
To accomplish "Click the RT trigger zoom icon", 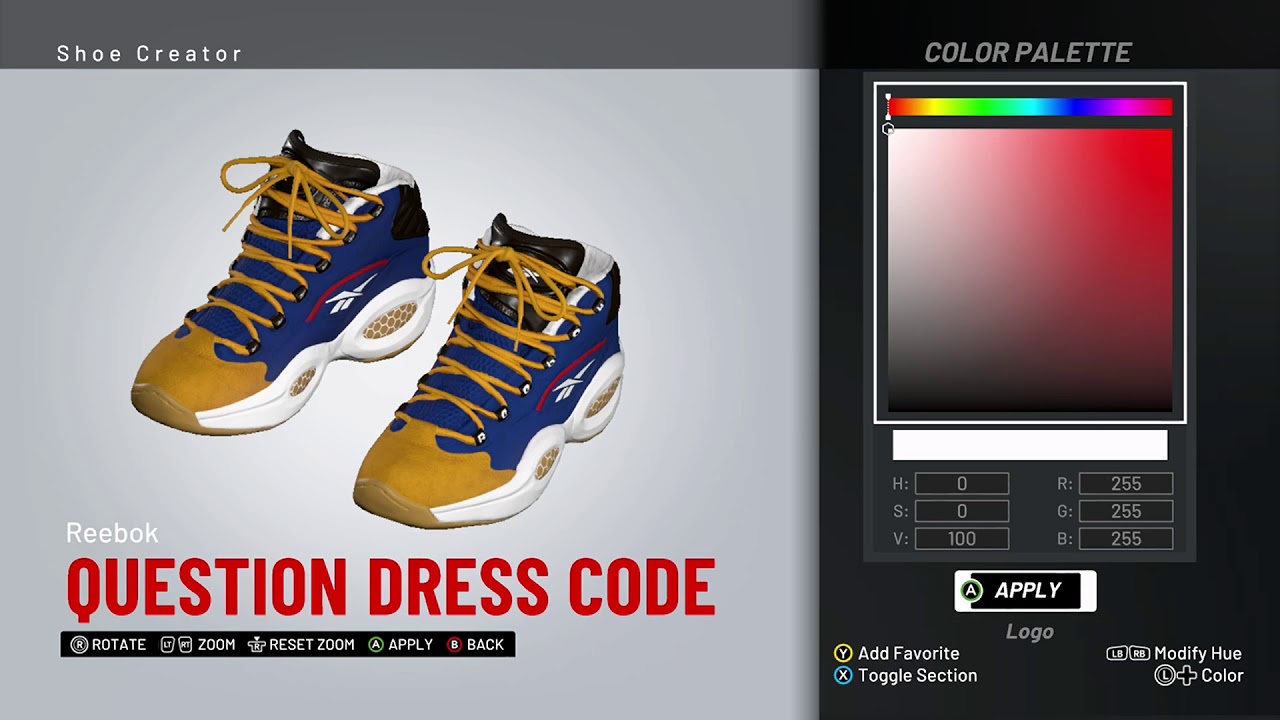I will click(185, 645).
